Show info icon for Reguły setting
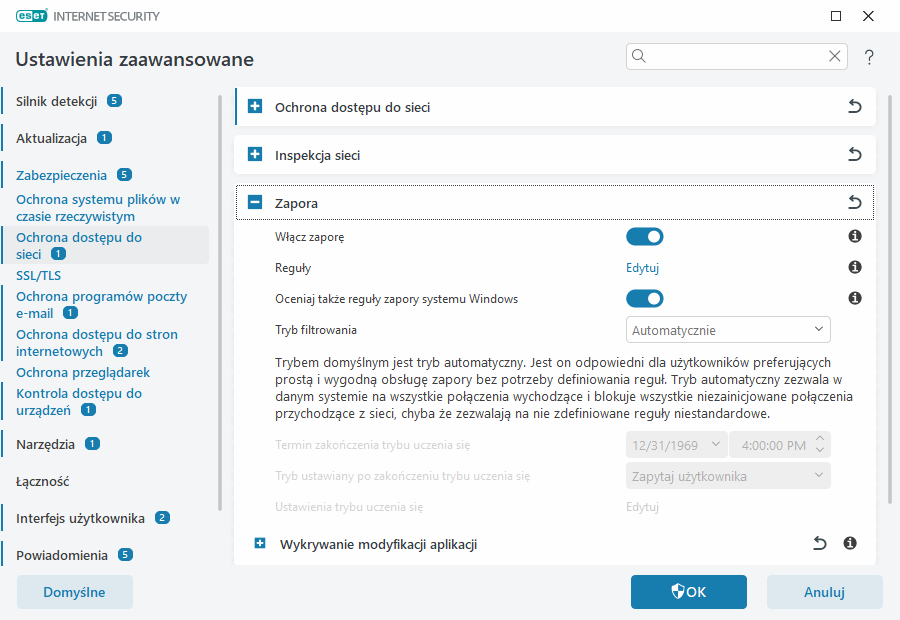This screenshot has width=900, height=620. (x=855, y=268)
